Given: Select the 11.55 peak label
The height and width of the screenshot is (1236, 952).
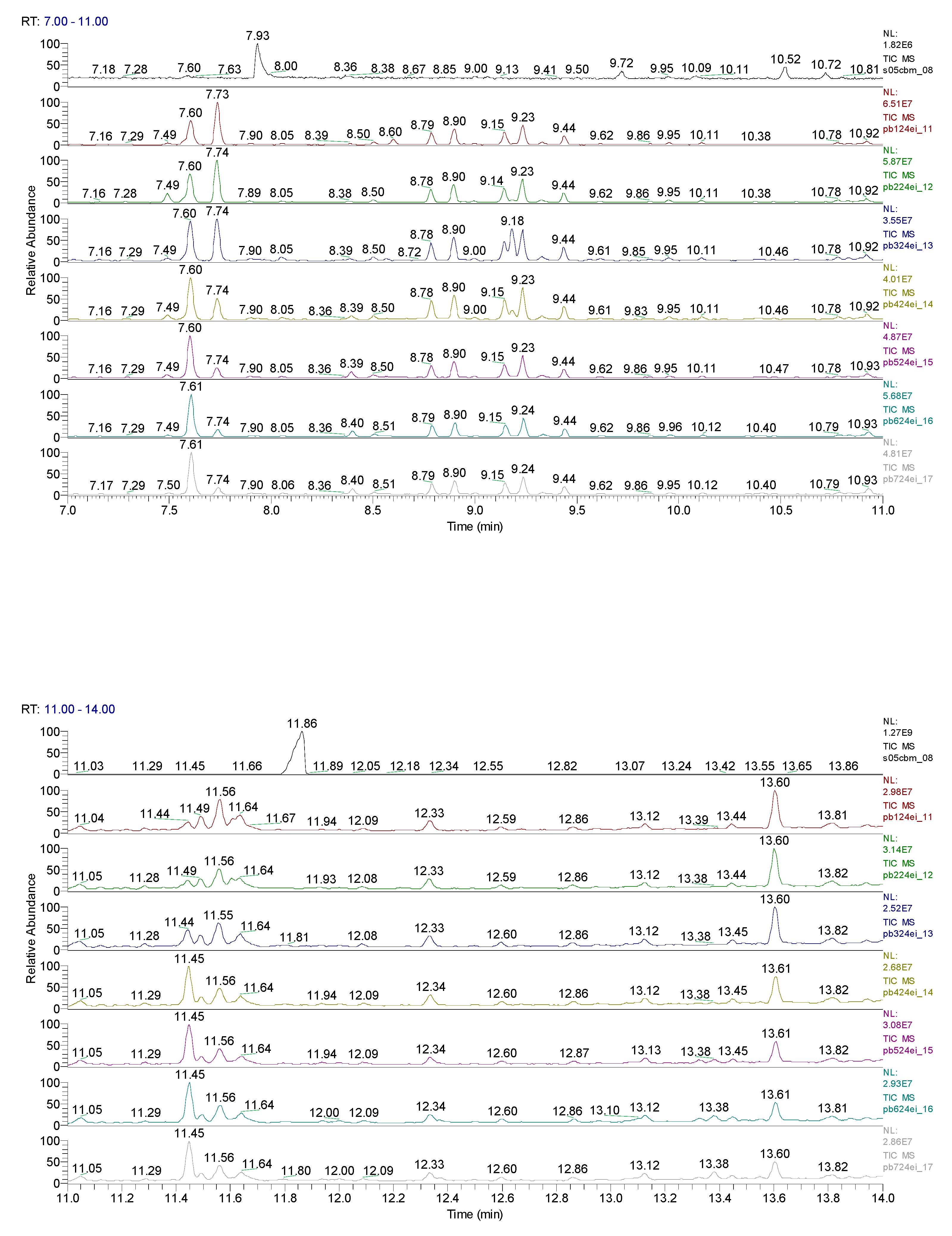Looking at the screenshot, I should click(218, 916).
